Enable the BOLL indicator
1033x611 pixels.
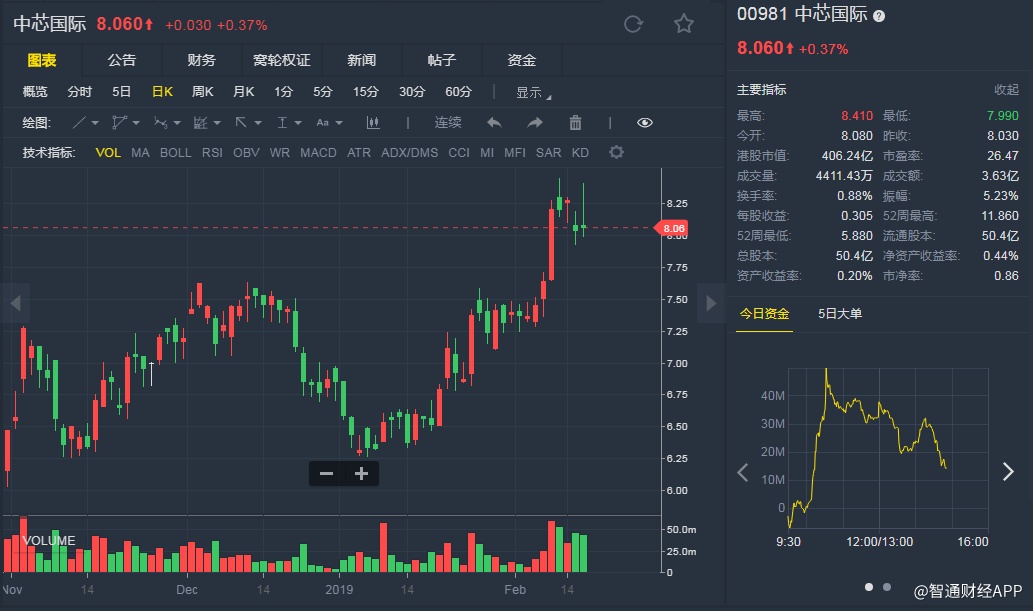tap(175, 153)
